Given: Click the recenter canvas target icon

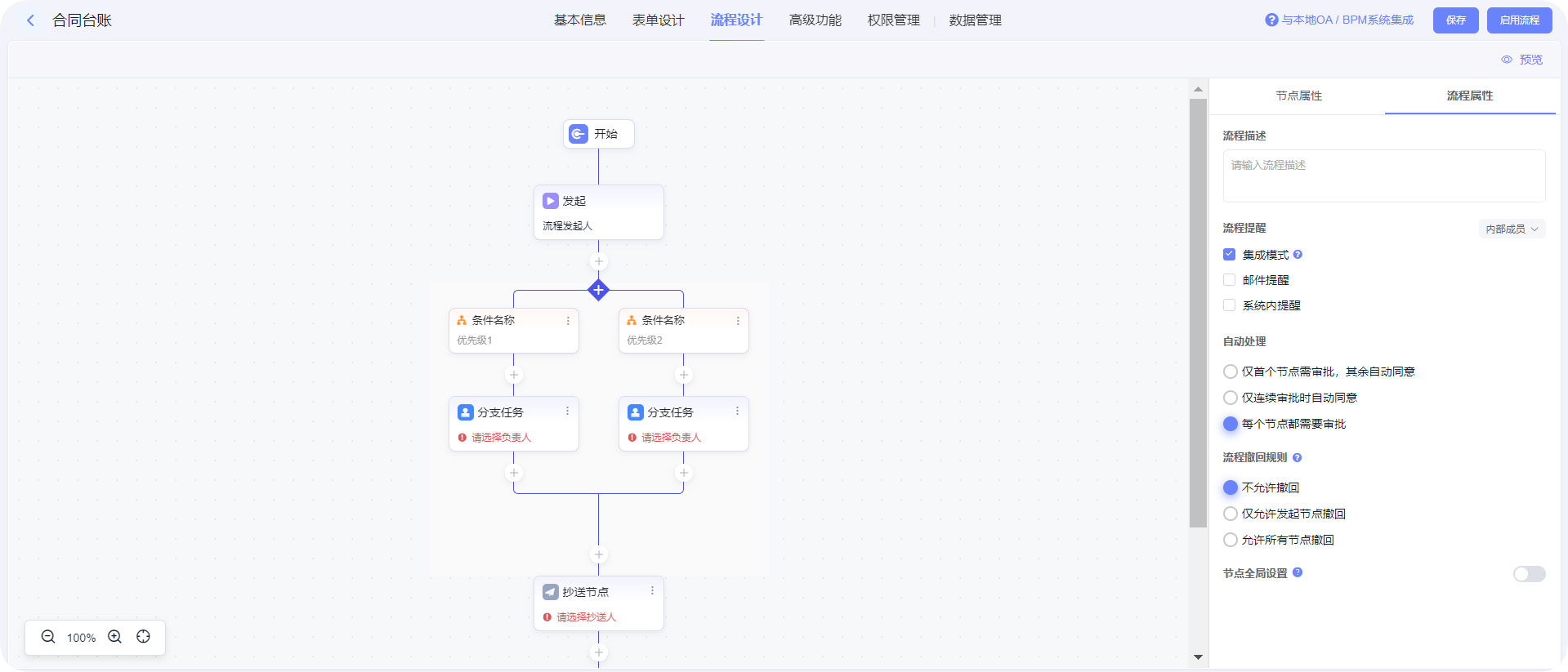Looking at the screenshot, I should (144, 637).
